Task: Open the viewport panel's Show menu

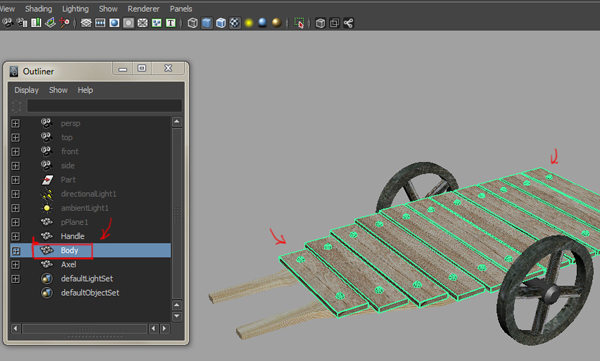Action: (108, 9)
